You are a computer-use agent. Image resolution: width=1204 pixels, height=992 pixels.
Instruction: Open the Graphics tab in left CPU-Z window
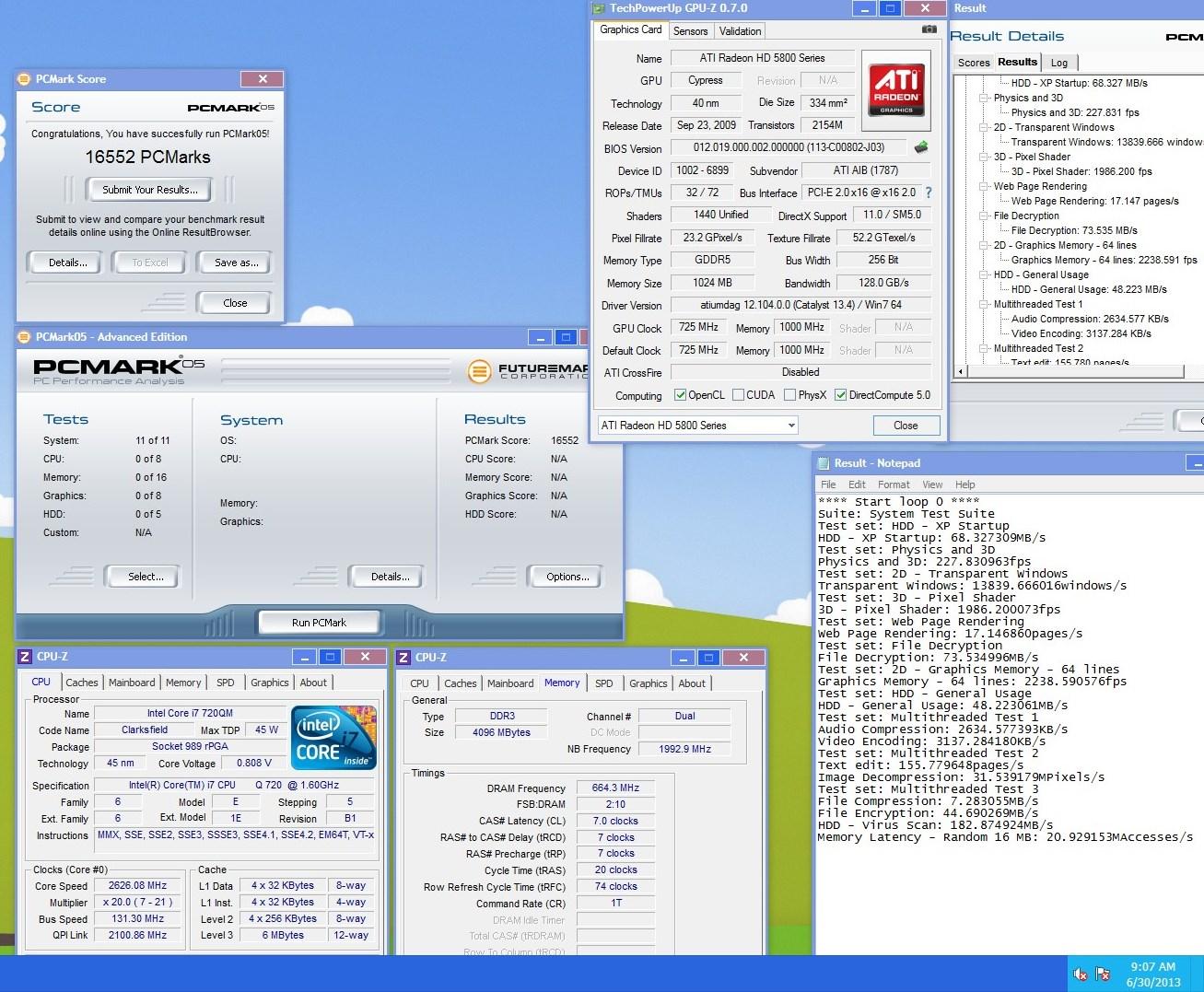269,683
